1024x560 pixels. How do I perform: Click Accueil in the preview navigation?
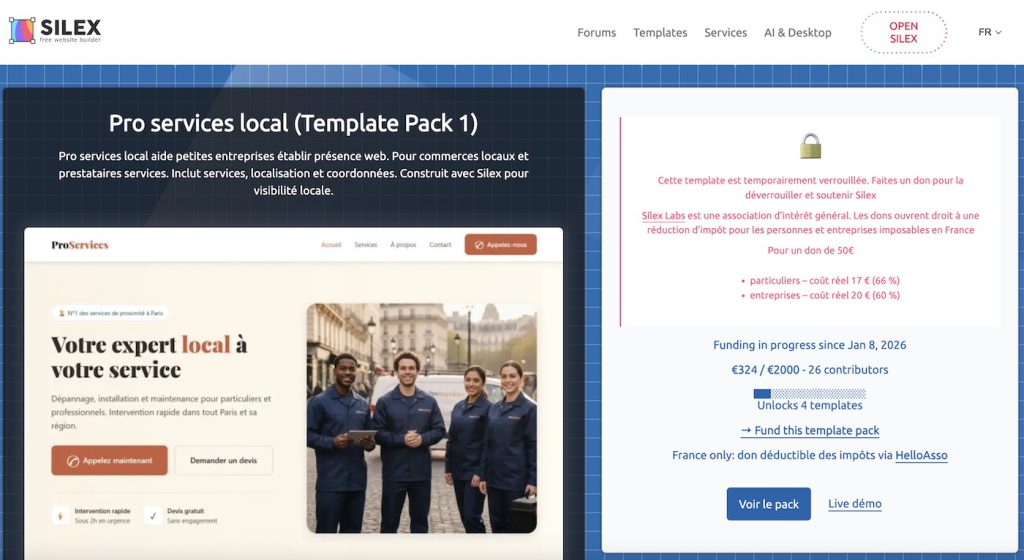pyautogui.click(x=331, y=245)
